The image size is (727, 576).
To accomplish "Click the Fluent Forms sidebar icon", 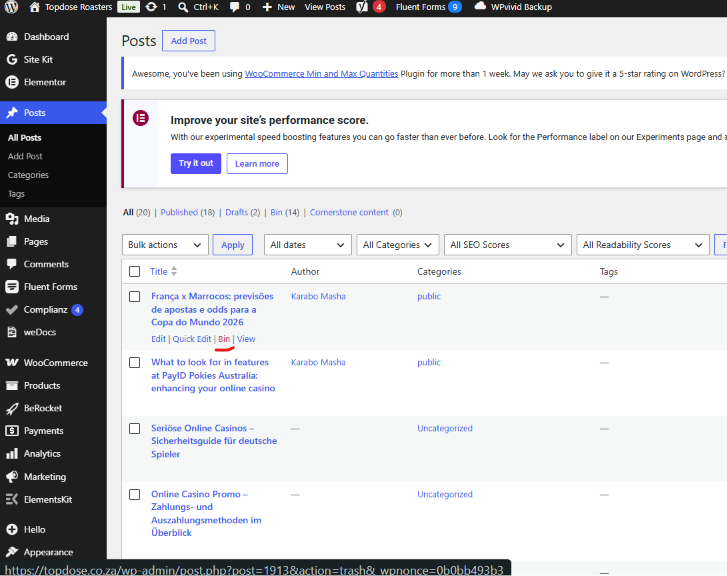I will (x=12, y=287).
